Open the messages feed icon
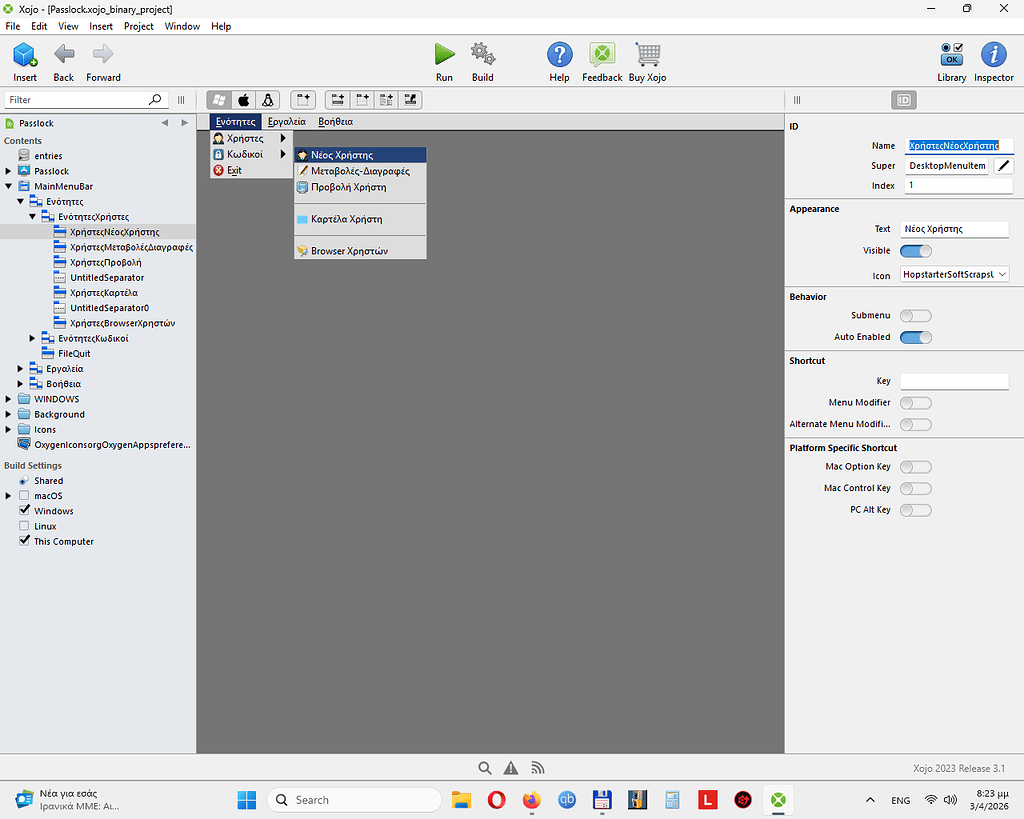The image size is (1024, 819). click(537, 768)
